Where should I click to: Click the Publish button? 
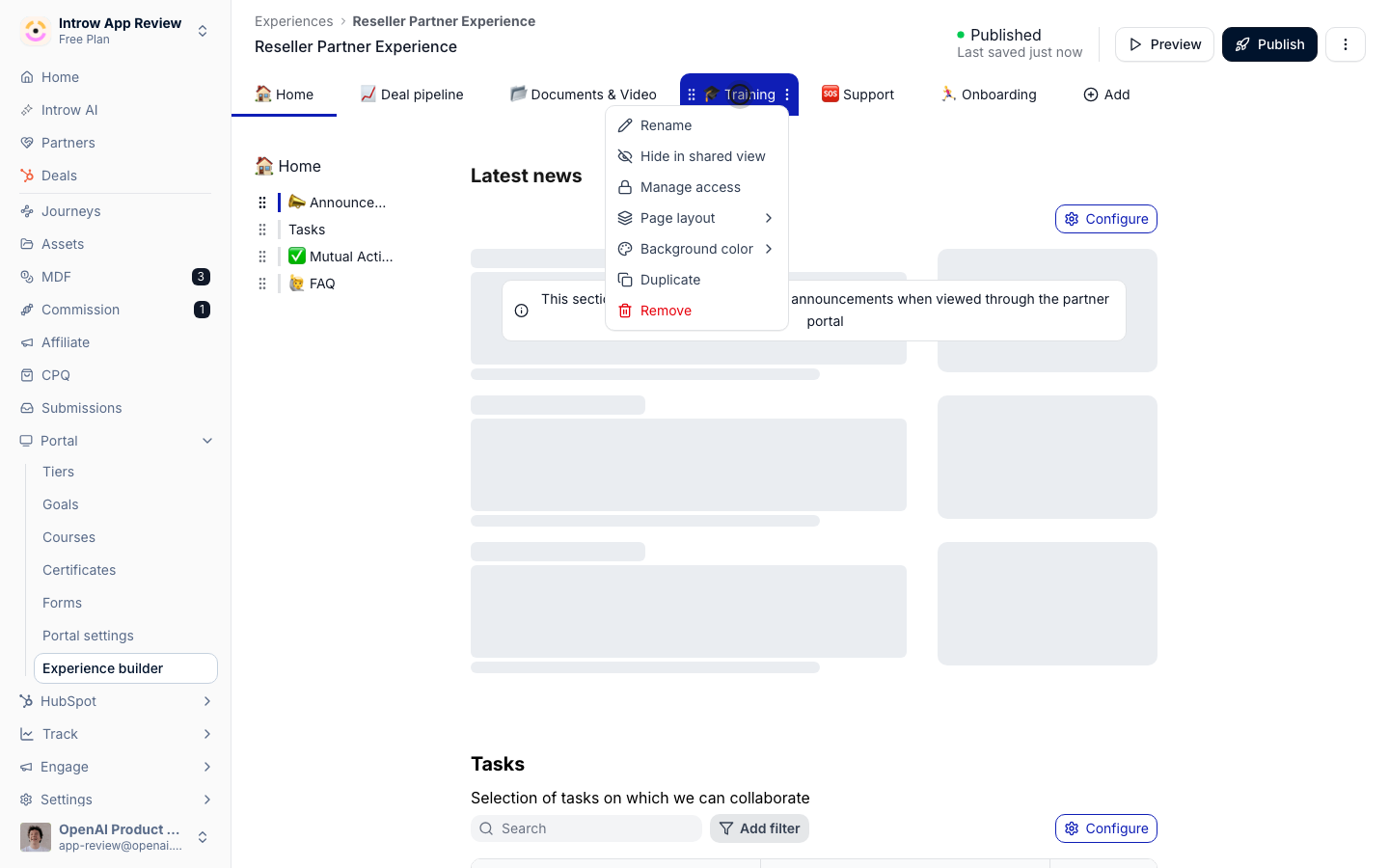click(1269, 44)
